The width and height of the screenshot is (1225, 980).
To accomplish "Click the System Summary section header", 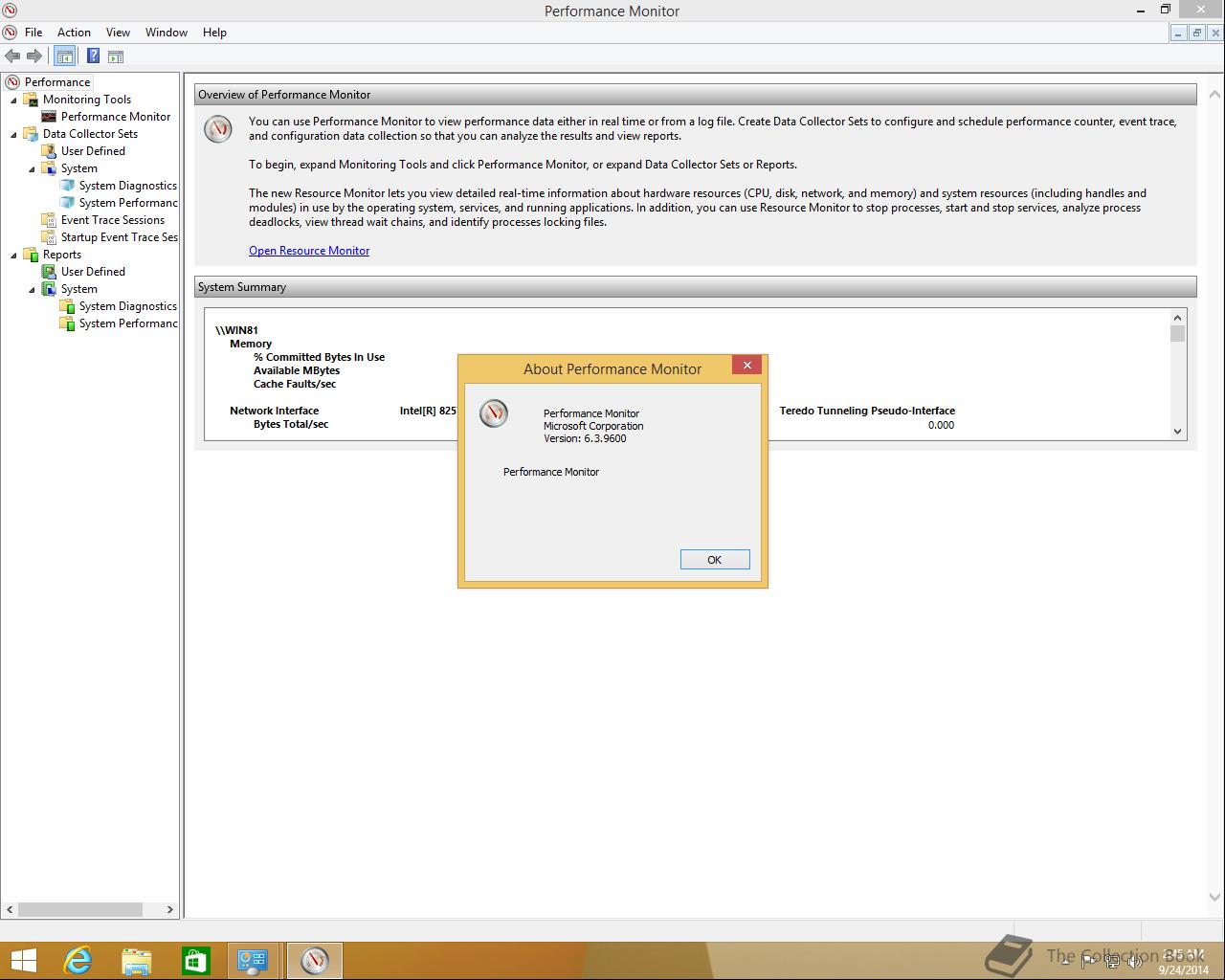I will point(696,287).
